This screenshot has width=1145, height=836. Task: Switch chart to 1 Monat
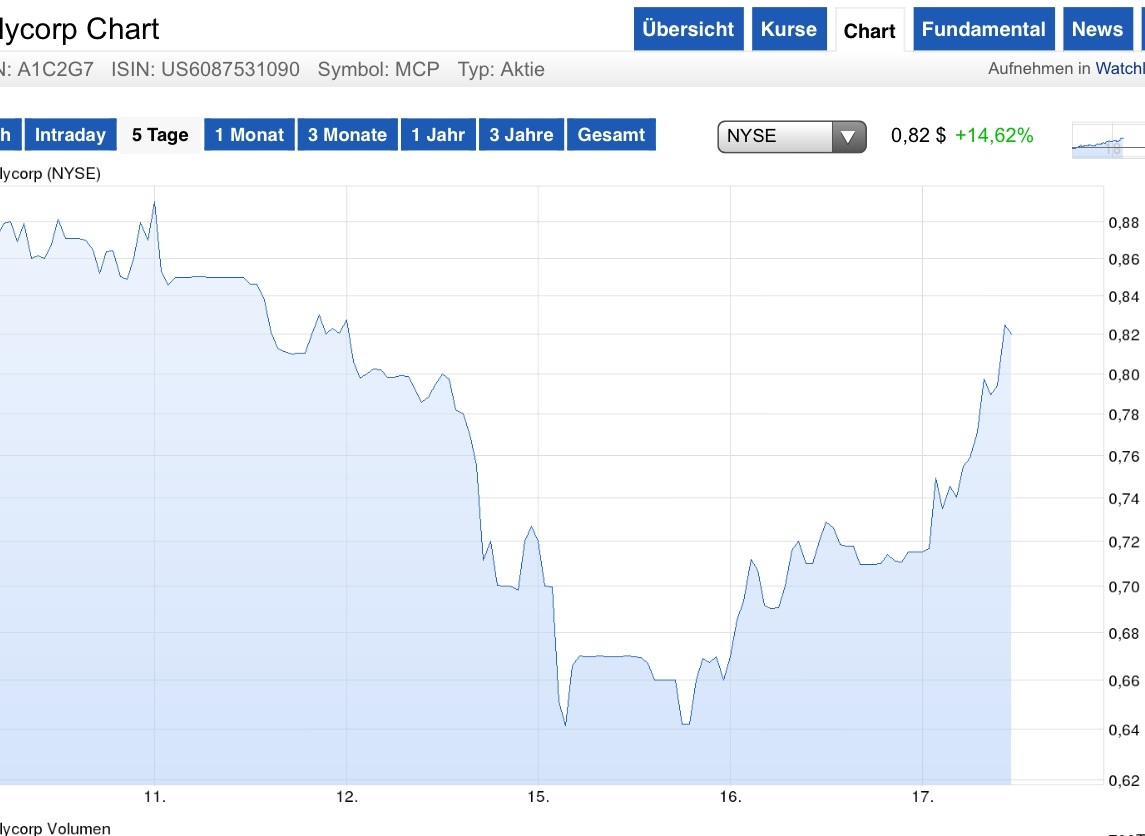coord(249,135)
